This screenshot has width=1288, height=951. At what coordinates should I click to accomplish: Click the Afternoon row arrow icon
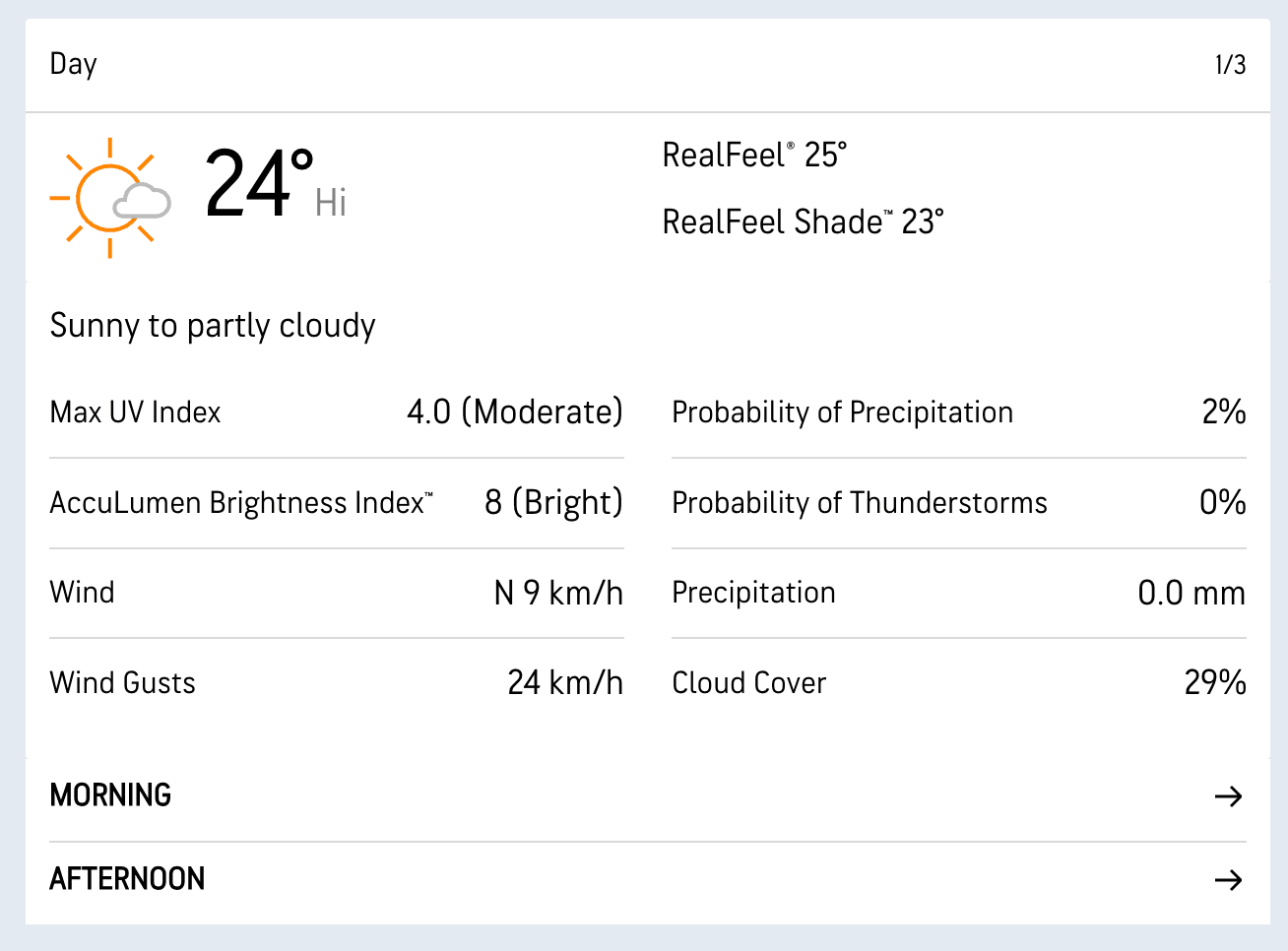click(x=1228, y=879)
